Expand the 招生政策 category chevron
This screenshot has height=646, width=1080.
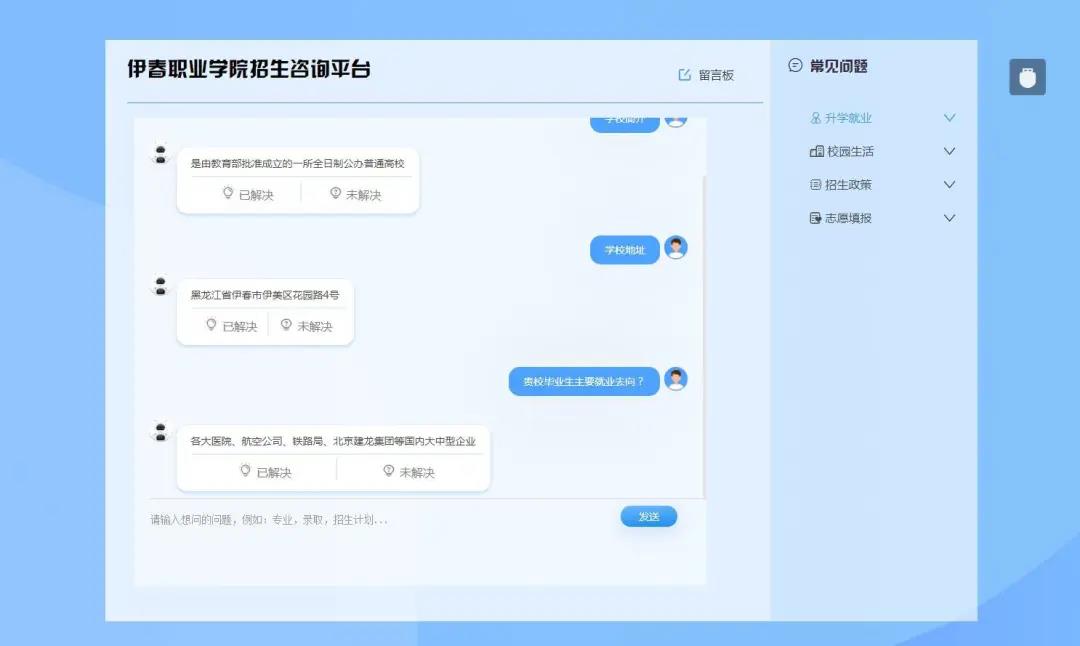point(949,184)
